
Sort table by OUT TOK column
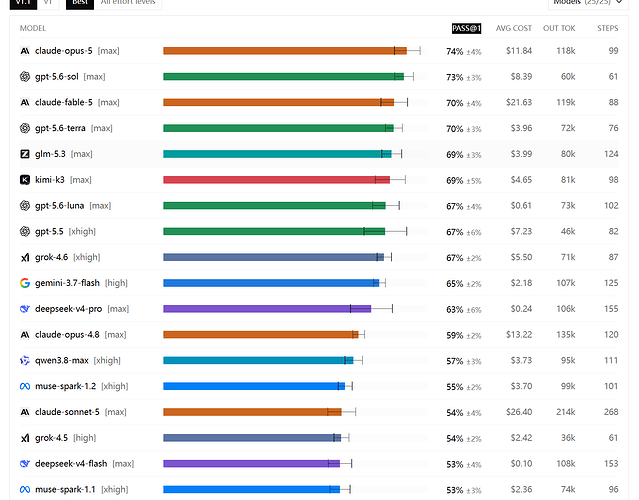559,28
